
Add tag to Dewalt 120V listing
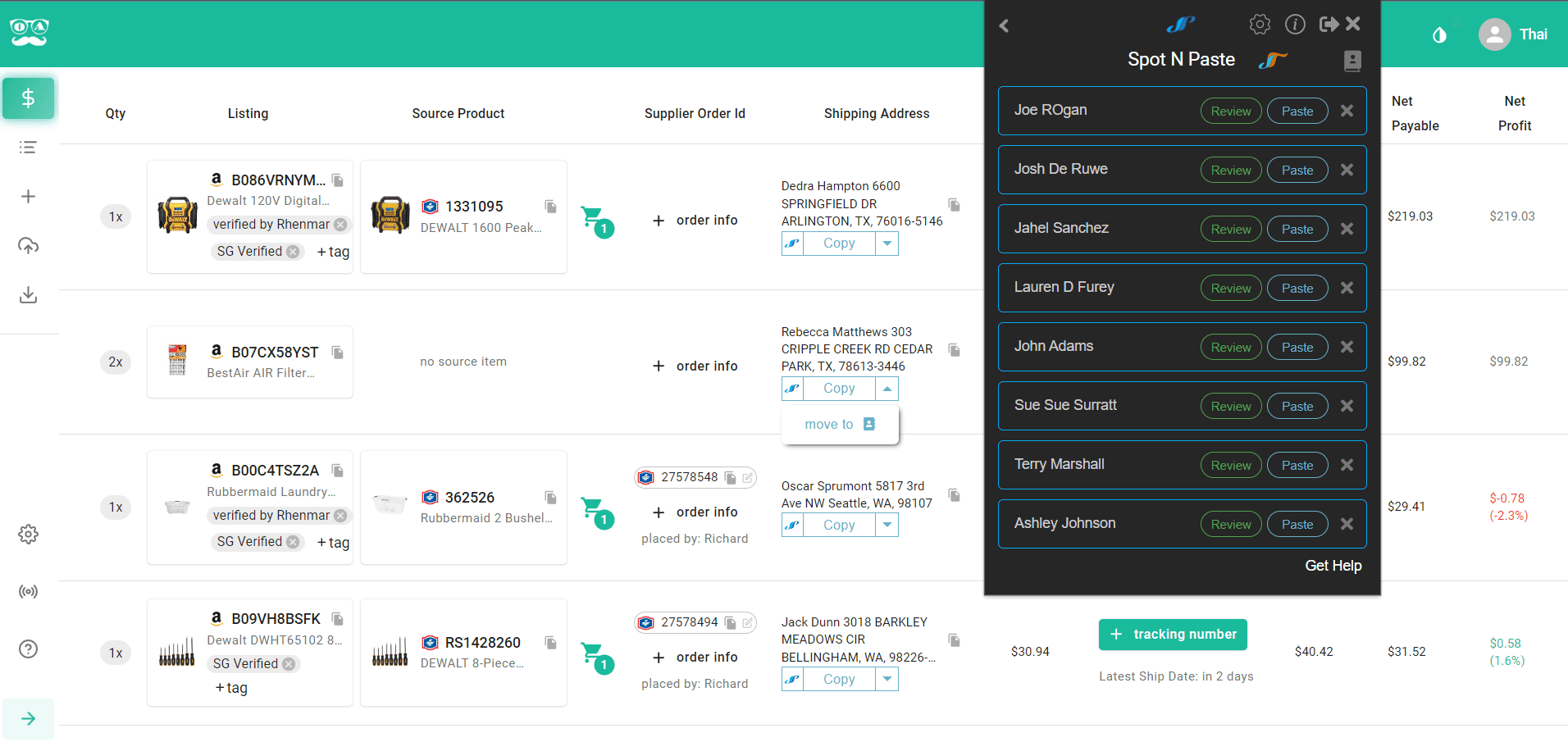tap(333, 252)
